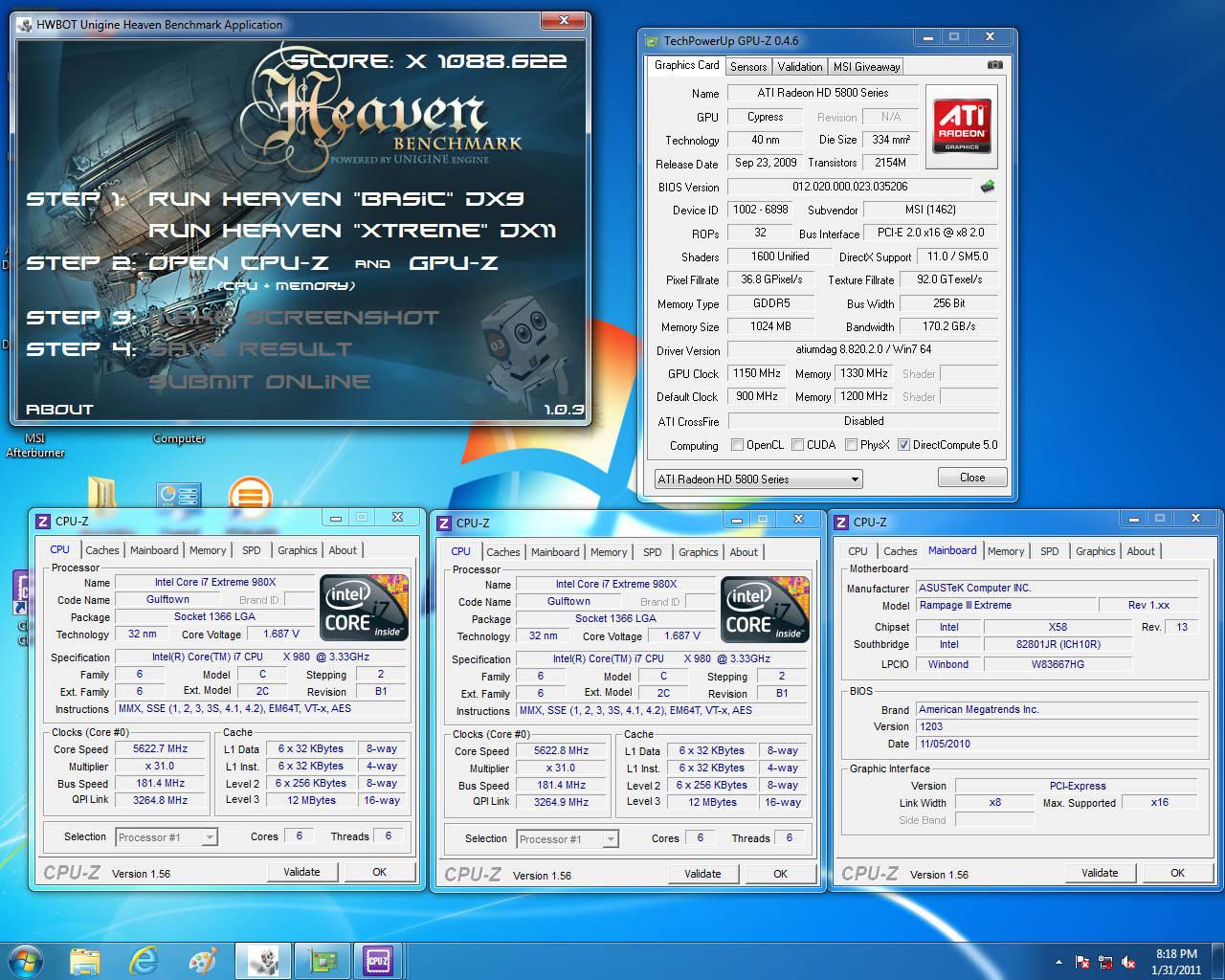Click the muted volume tray icon

point(1128,962)
